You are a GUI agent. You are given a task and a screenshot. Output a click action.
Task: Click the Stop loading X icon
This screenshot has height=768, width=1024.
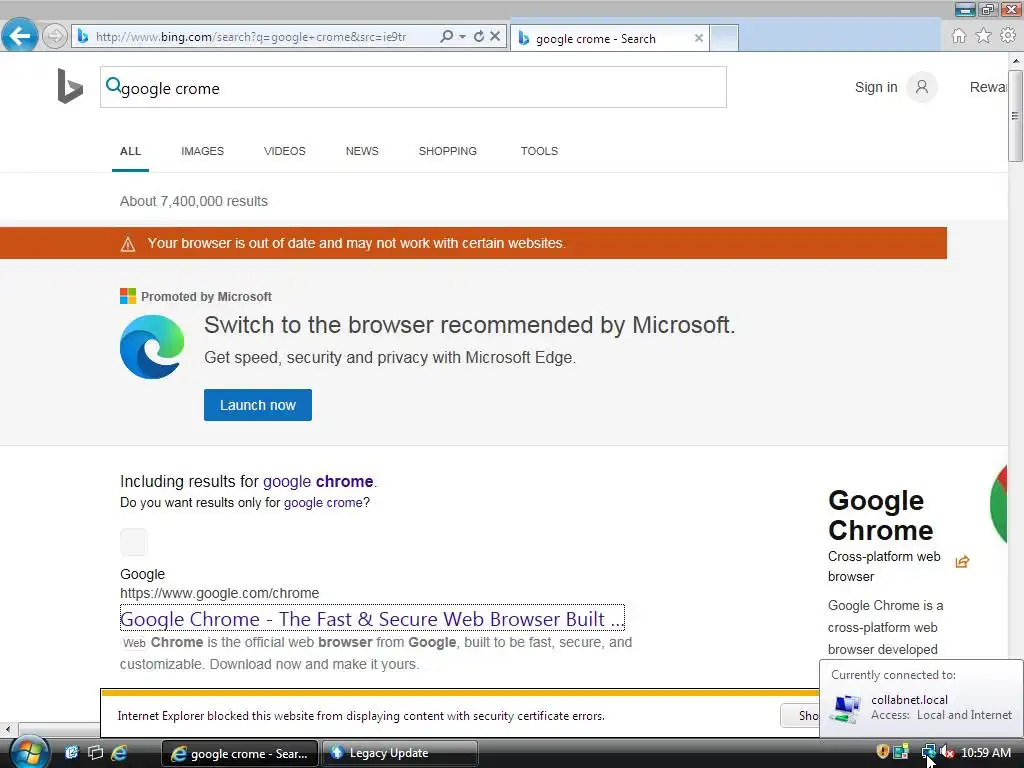pos(495,37)
